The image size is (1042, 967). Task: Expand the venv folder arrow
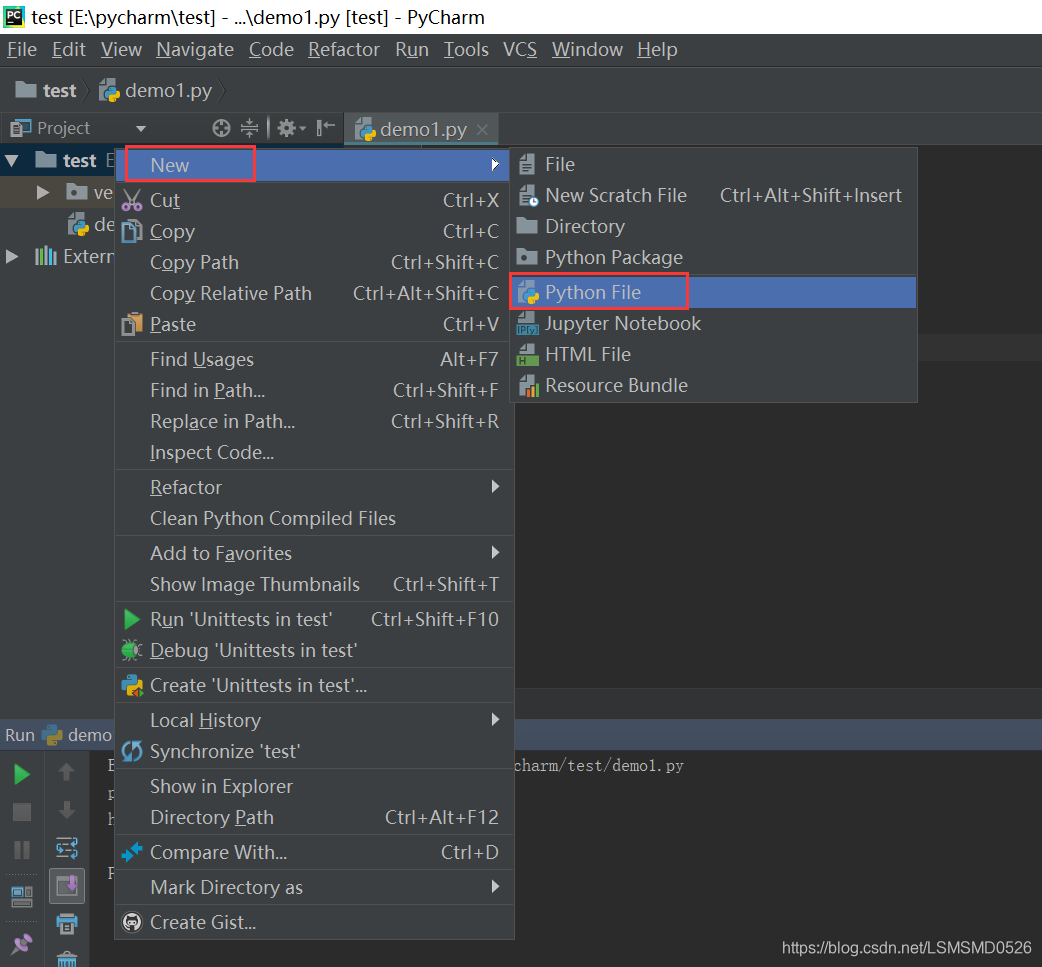(x=43, y=193)
